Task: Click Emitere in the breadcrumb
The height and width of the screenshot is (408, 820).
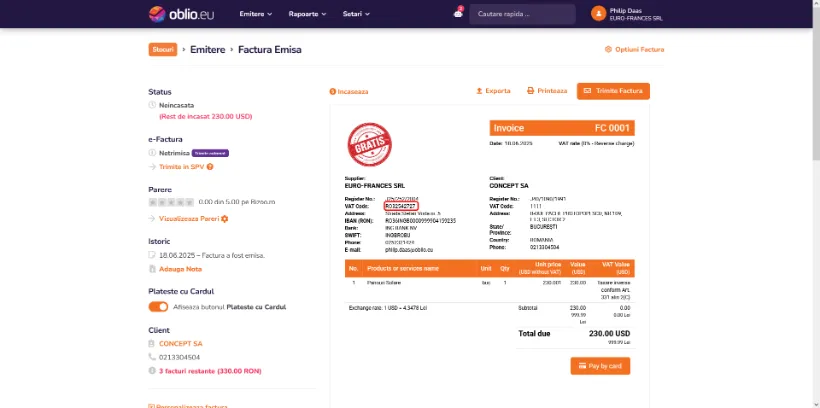Action: pyautogui.click(x=207, y=49)
